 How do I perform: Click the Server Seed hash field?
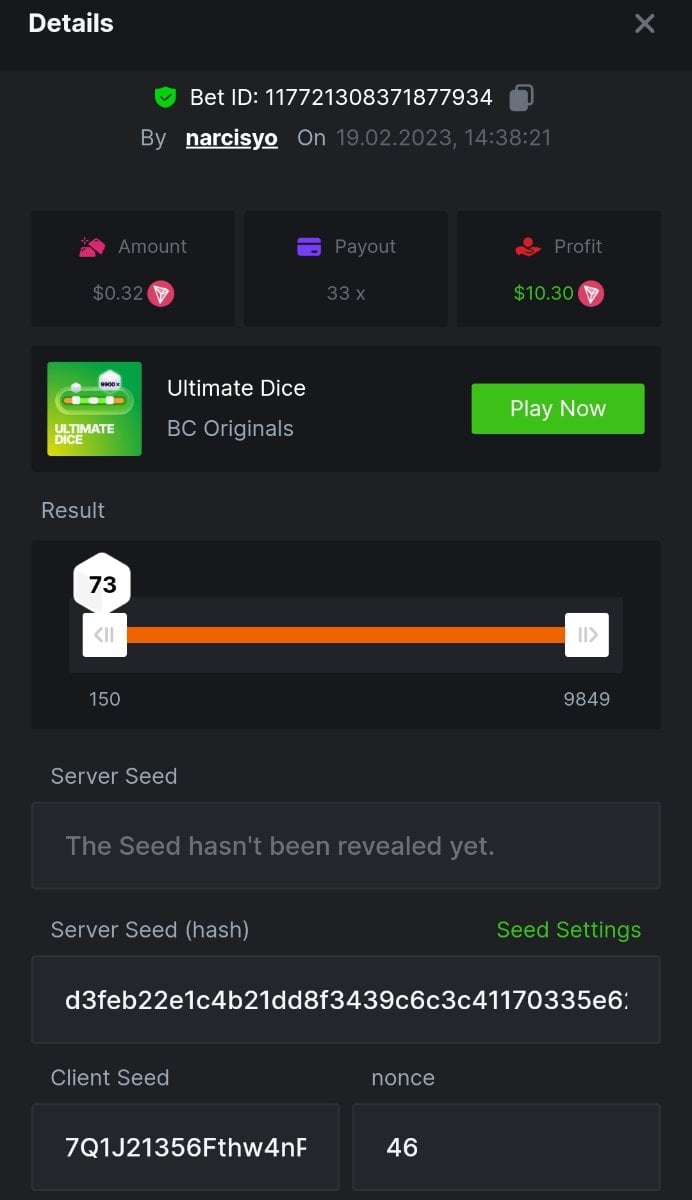(x=345, y=1000)
